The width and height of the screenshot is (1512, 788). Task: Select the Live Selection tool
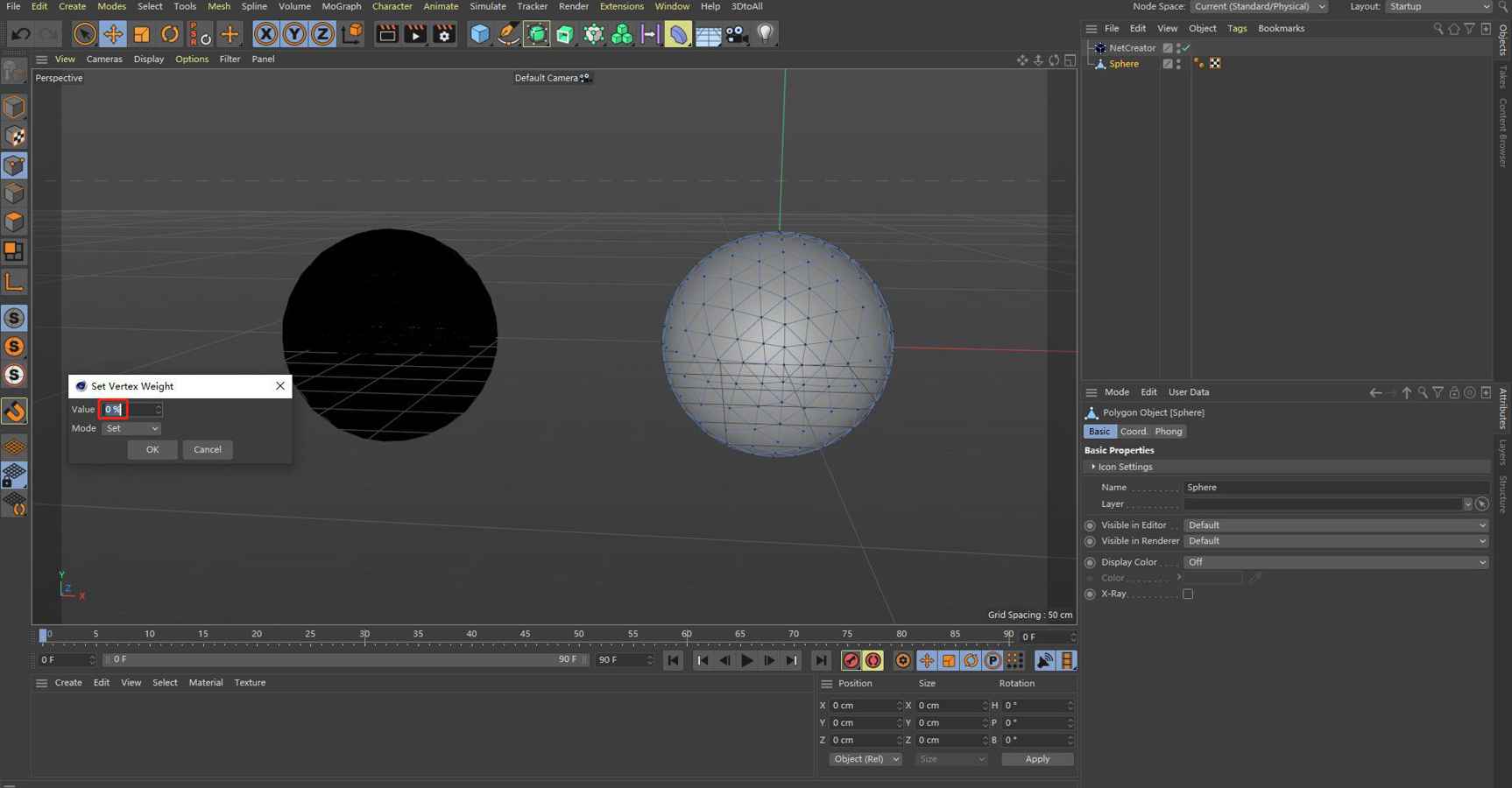click(x=84, y=34)
